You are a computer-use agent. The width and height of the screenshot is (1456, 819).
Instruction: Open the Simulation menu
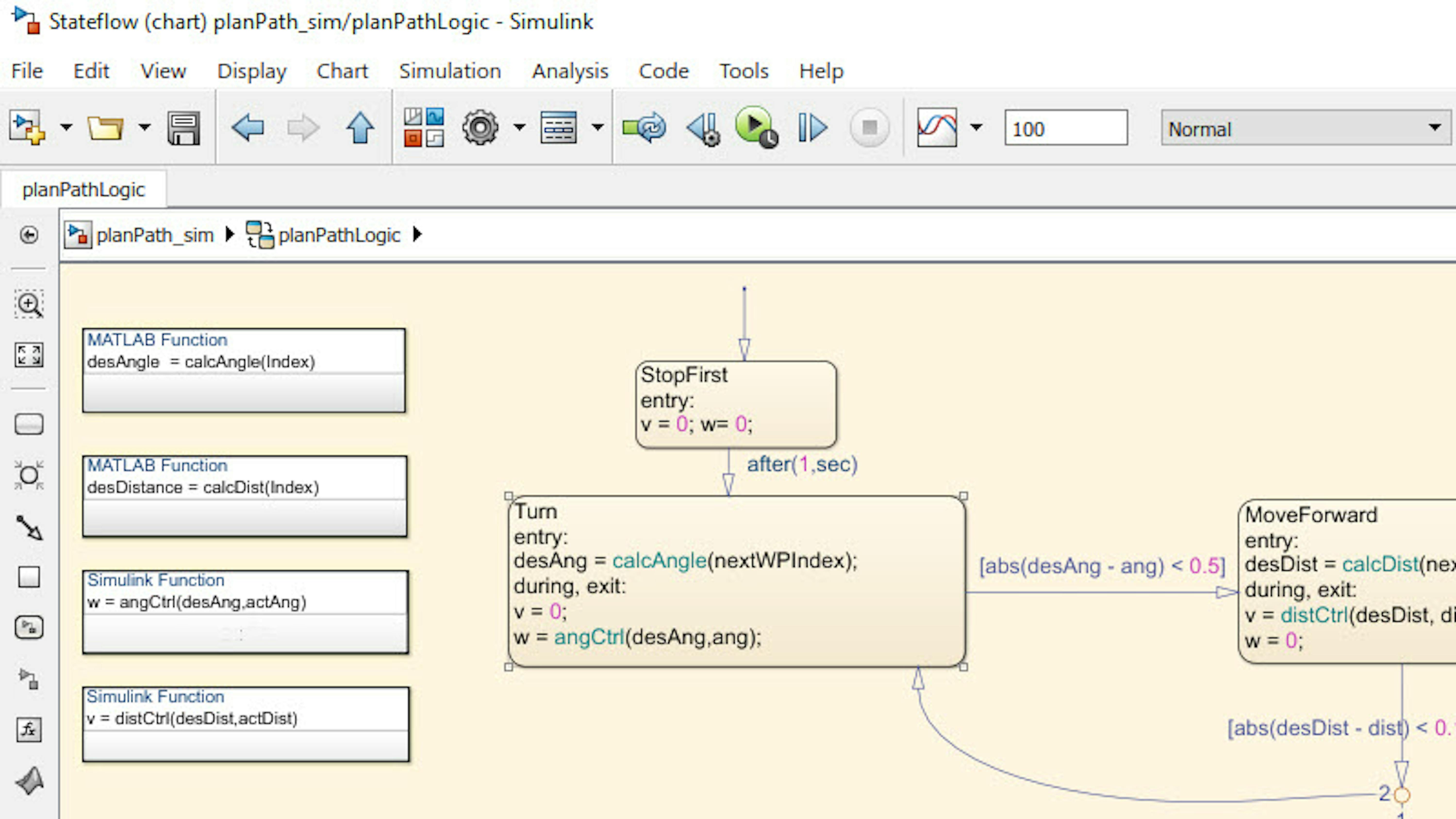point(450,71)
